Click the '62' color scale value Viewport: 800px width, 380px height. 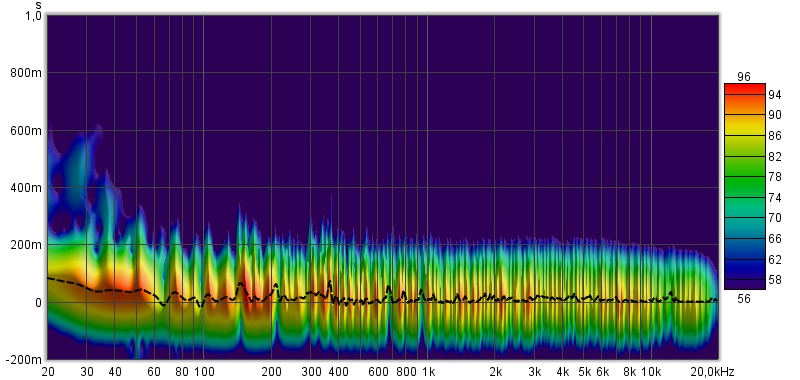pyautogui.click(x=775, y=259)
